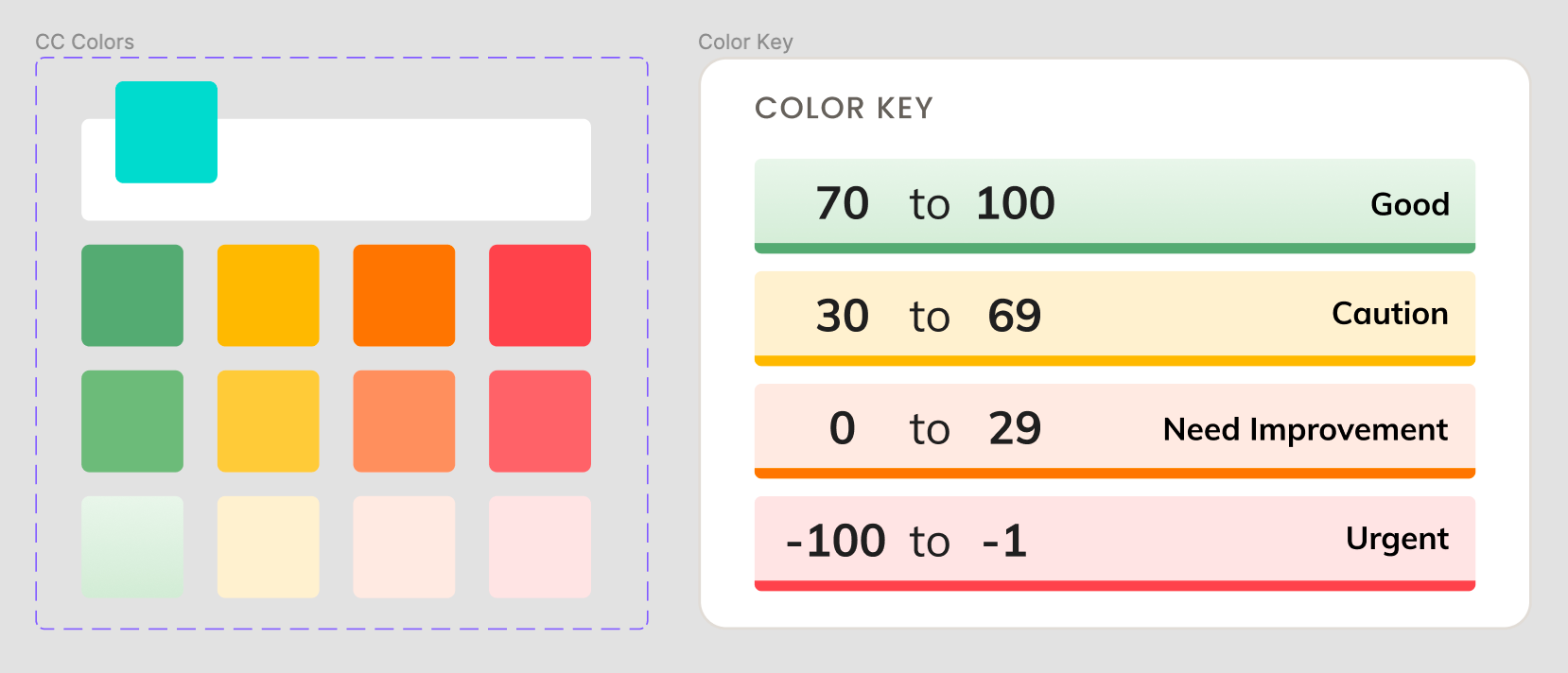Select the Urgent -100 to -1 row
This screenshot has height=673, width=1568.
1114,543
